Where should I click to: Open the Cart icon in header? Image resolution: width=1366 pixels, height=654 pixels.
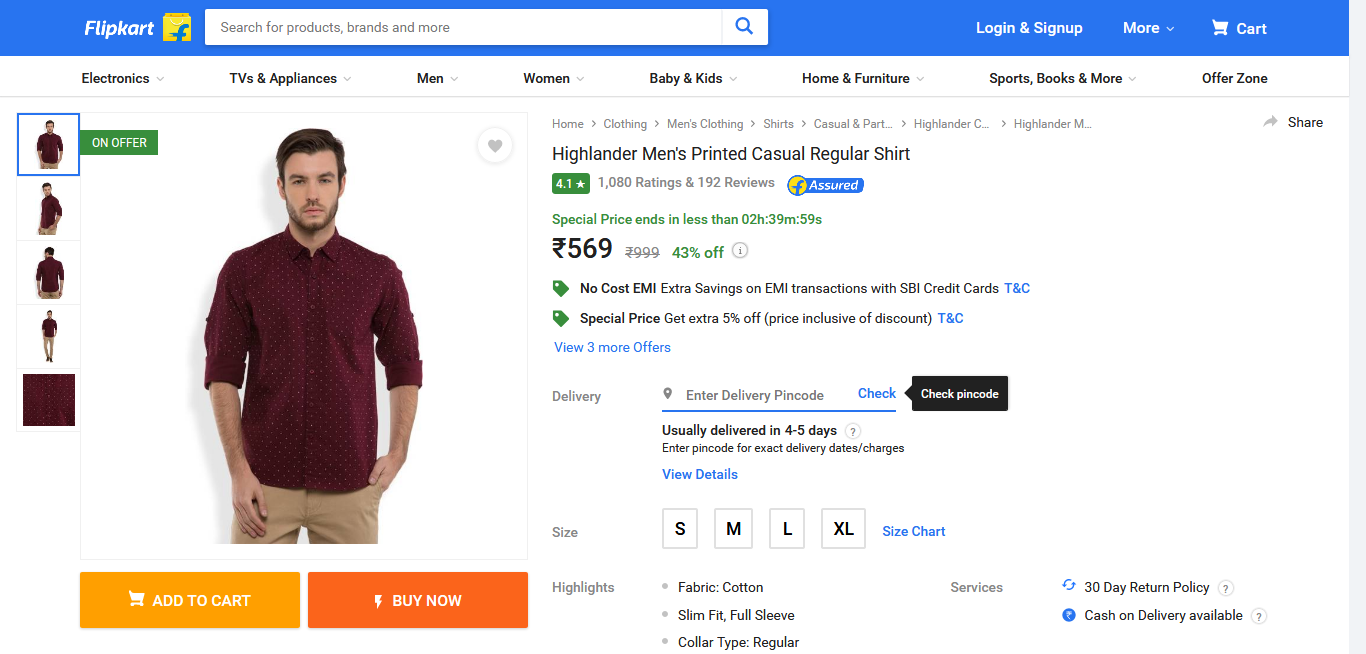click(x=1220, y=28)
